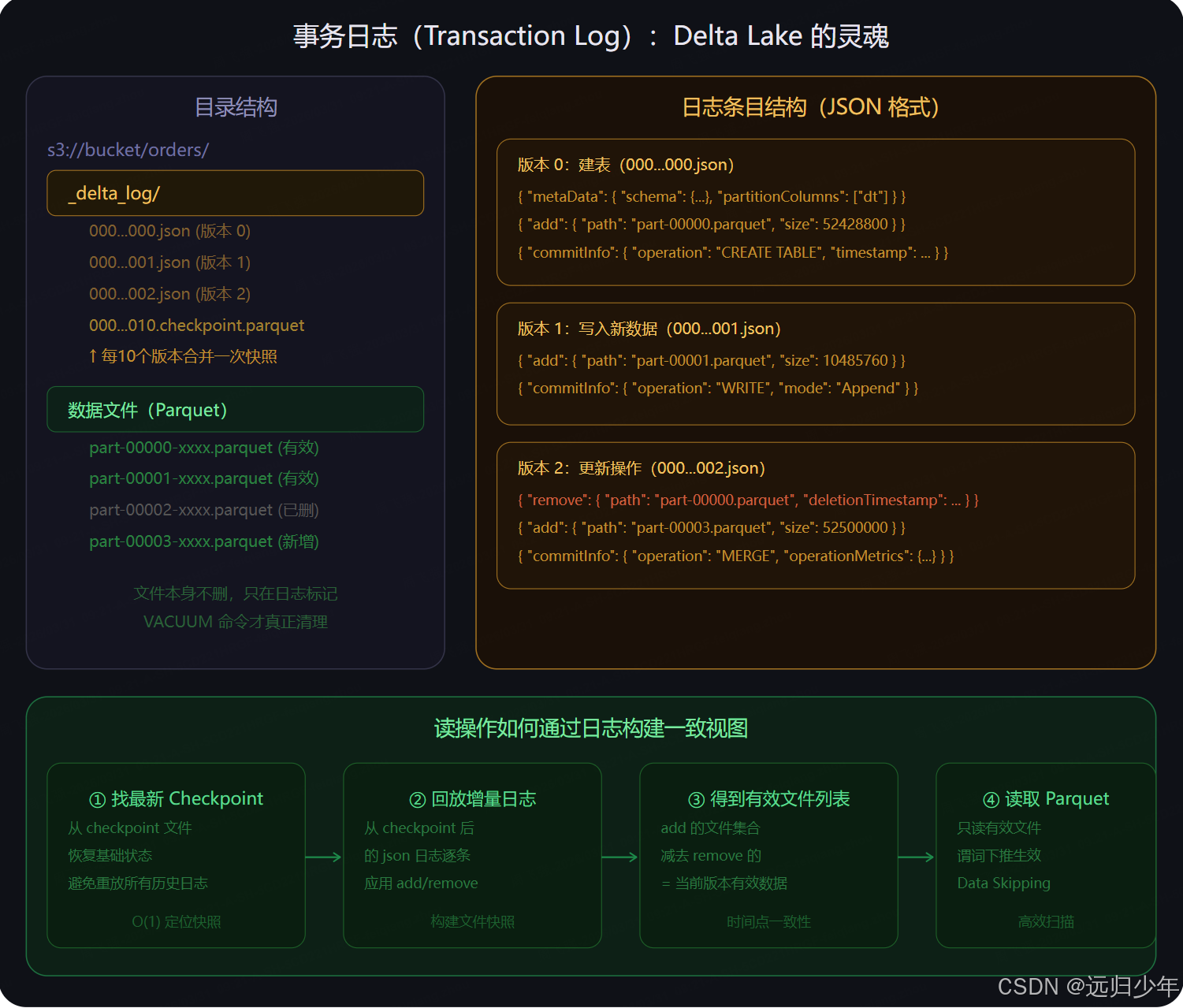Click the 的 json 日志逐条 line
Viewport: 1183px width, 1008px height.
(x=418, y=856)
